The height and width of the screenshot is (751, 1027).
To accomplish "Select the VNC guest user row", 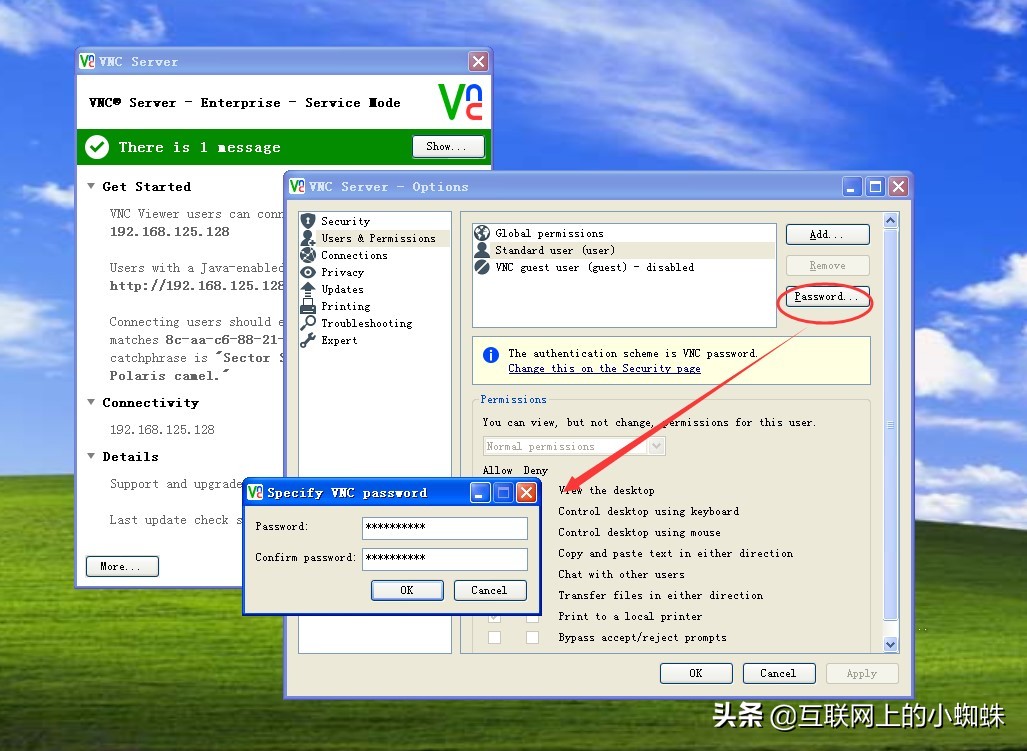I will click(x=624, y=267).
